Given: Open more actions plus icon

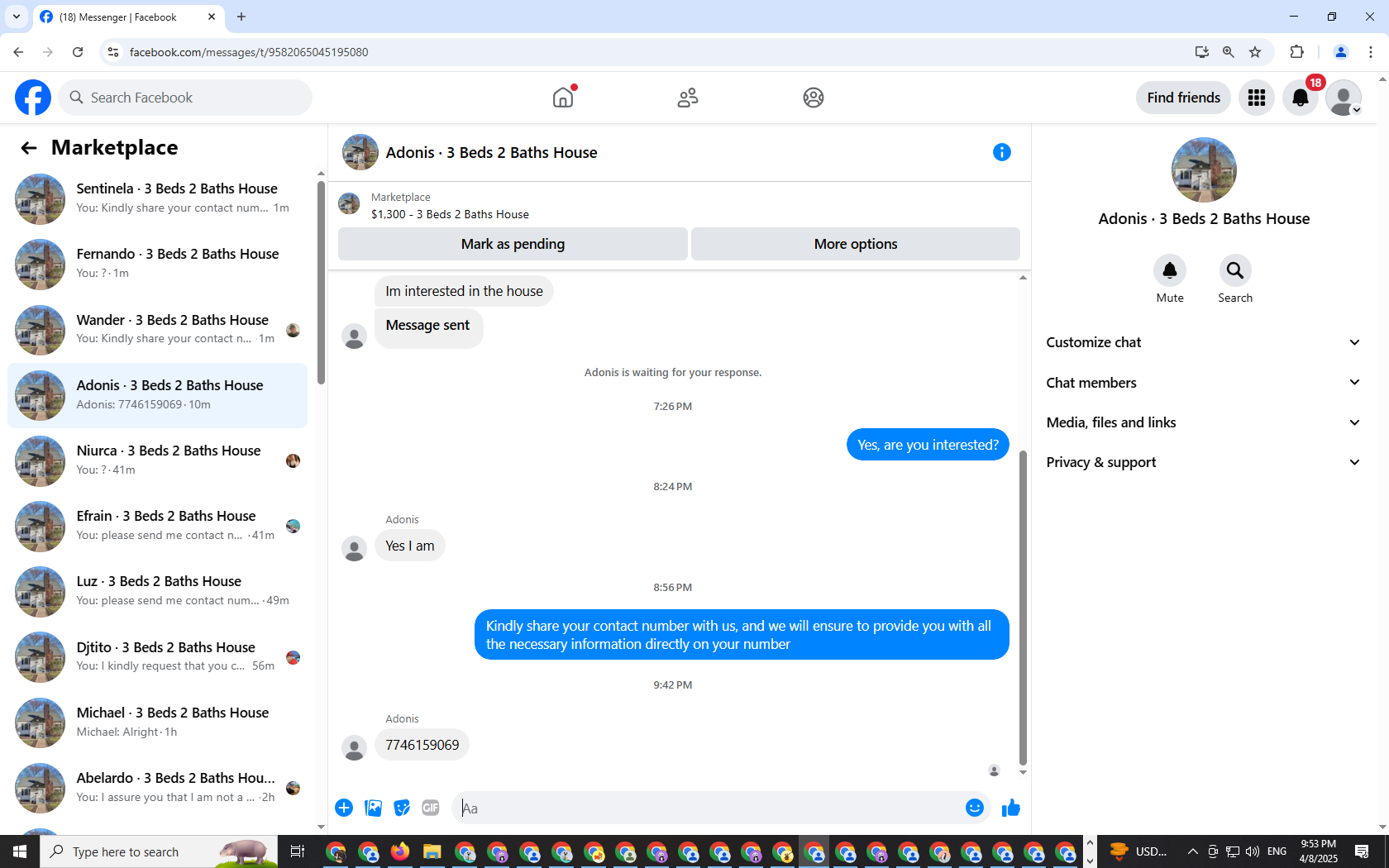Looking at the screenshot, I should click(344, 808).
